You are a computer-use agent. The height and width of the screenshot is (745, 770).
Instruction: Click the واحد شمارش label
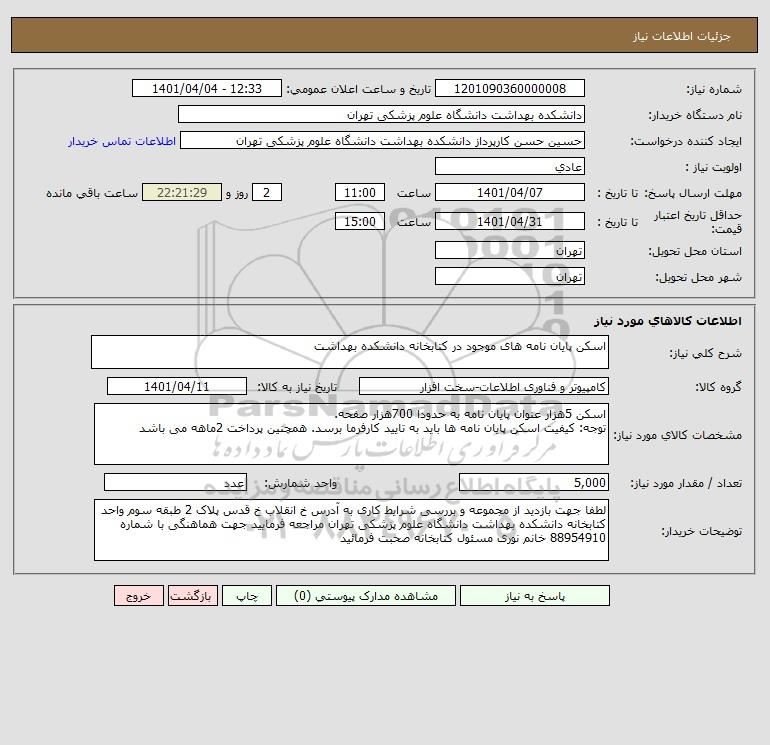tap(301, 483)
